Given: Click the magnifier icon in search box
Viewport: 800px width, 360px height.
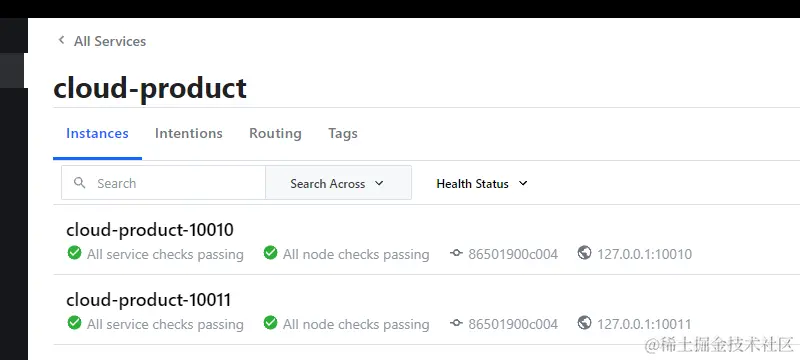Looking at the screenshot, I should tap(80, 183).
